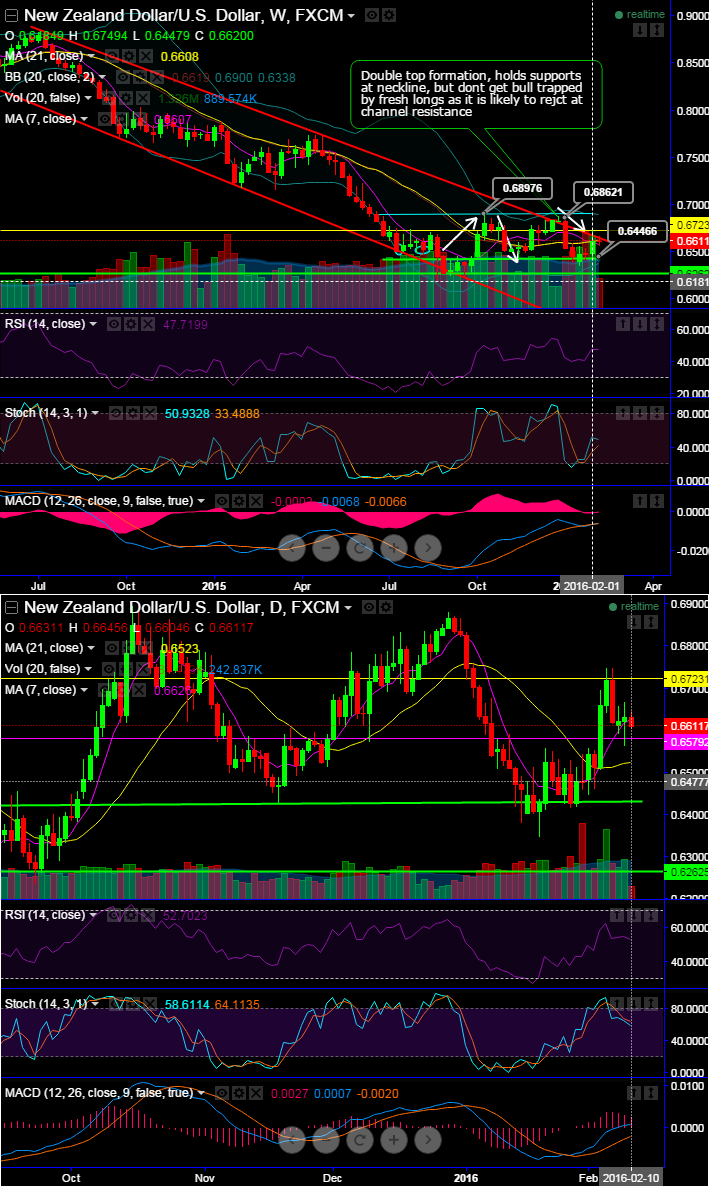Expand RSI (14, close) menu on weekly chart
The image size is (709, 1186).
point(93,324)
